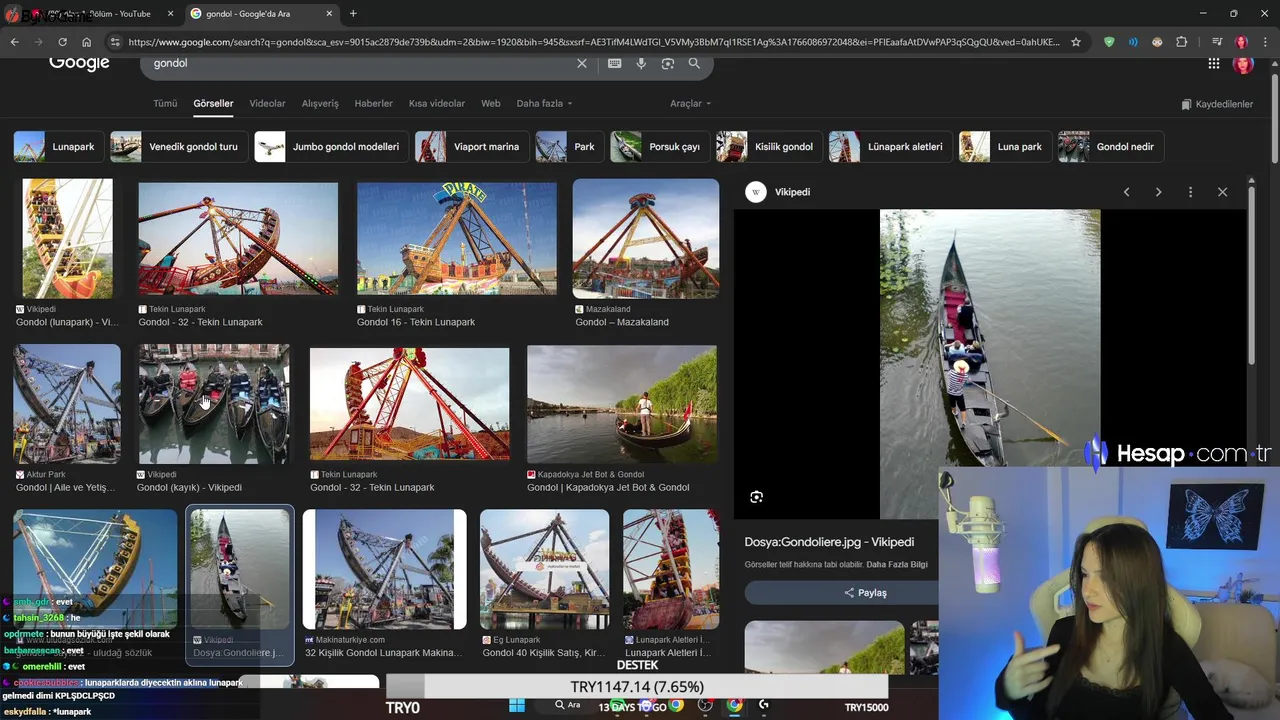Image resolution: width=1280 pixels, height=720 pixels.
Task: Open the 32 Kişilik Gondol Lunapark Makina image
Action: click(x=385, y=570)
